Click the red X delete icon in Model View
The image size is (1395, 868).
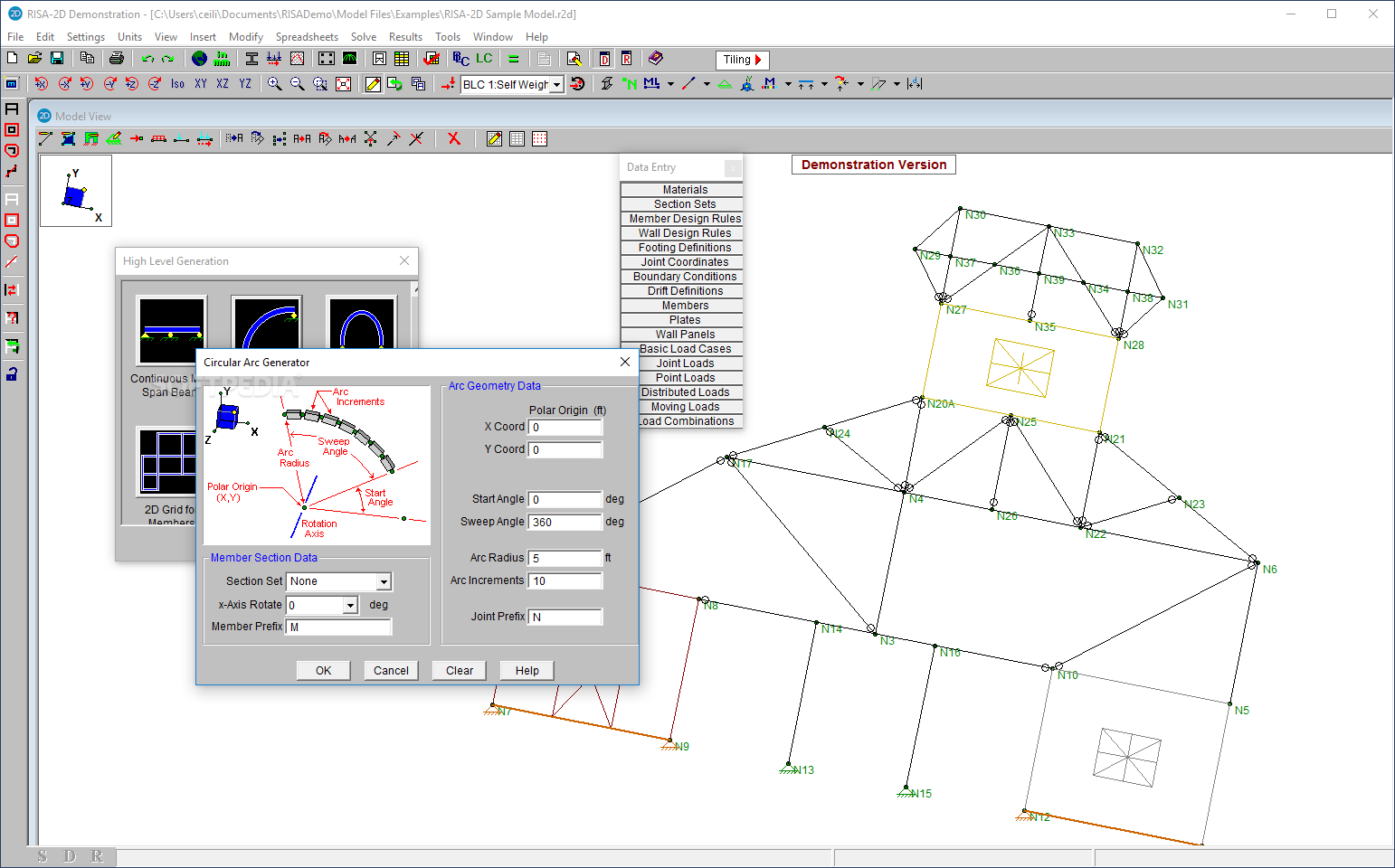(x=454, y=138)
